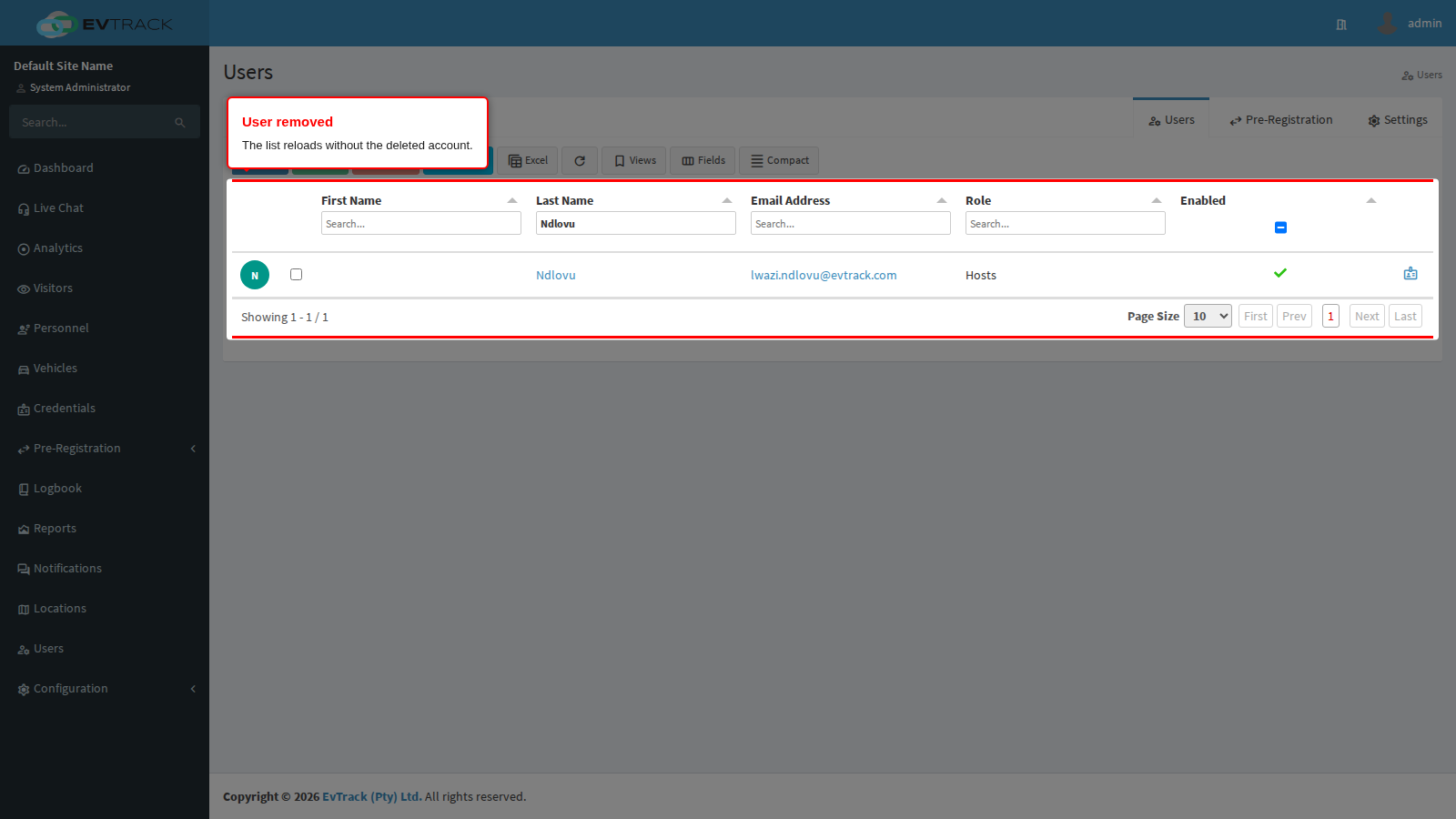Toggle the Enabled filter tri-state checkbox
Image resolution: width=1456 pixels, height=819 pixels.
coord(1280,227)
